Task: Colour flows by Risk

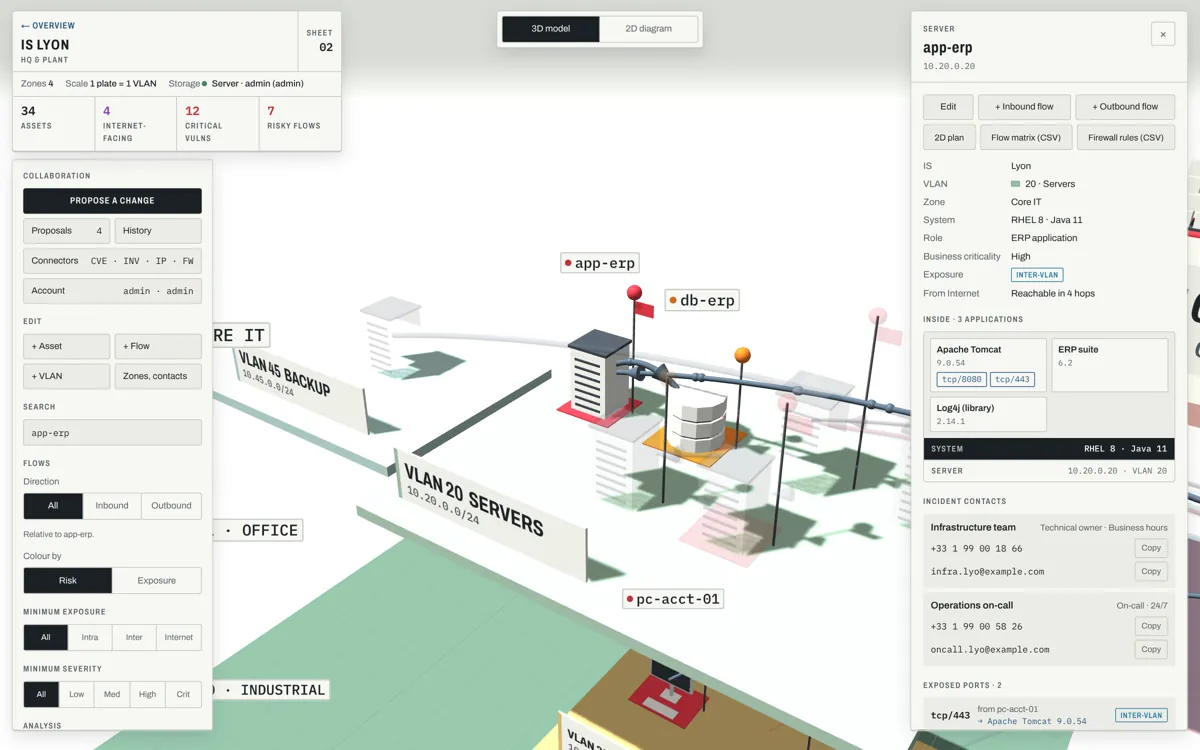Action: coord(68,580)
